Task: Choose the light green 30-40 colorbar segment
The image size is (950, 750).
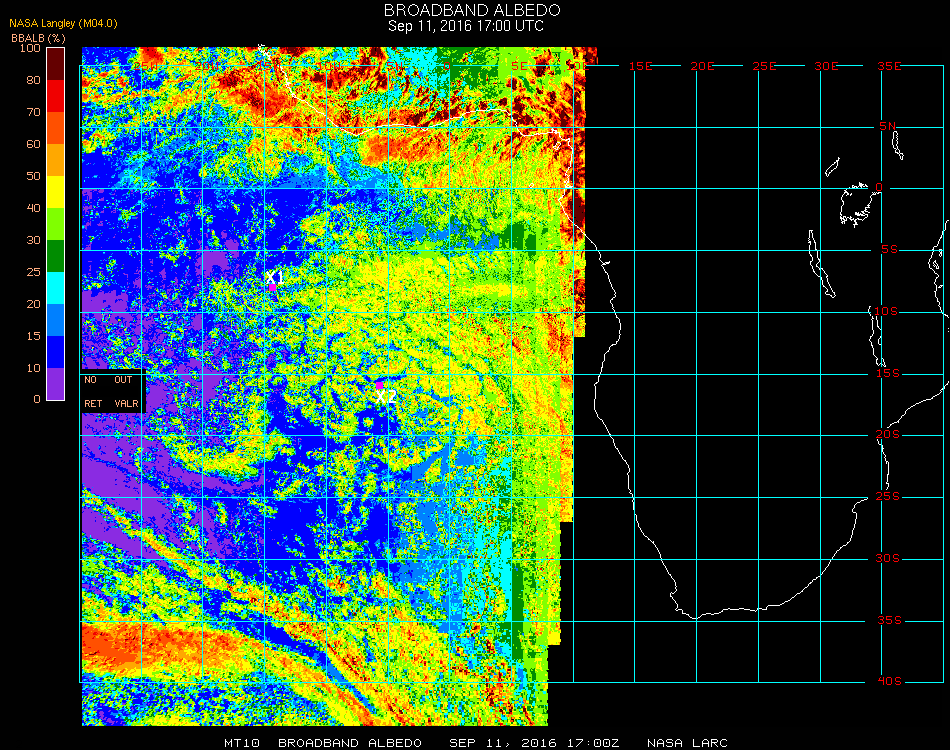Action: coord(55,224)
